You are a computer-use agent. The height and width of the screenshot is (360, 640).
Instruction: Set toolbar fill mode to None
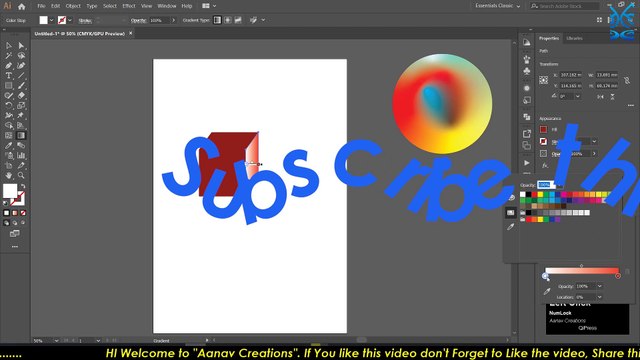23,213
